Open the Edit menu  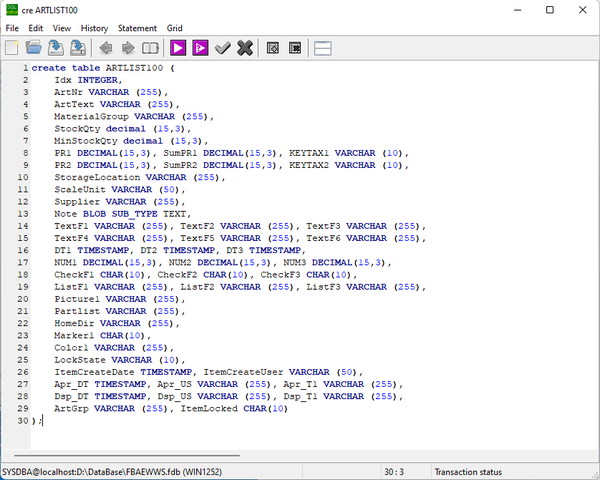tap(36, 28)
